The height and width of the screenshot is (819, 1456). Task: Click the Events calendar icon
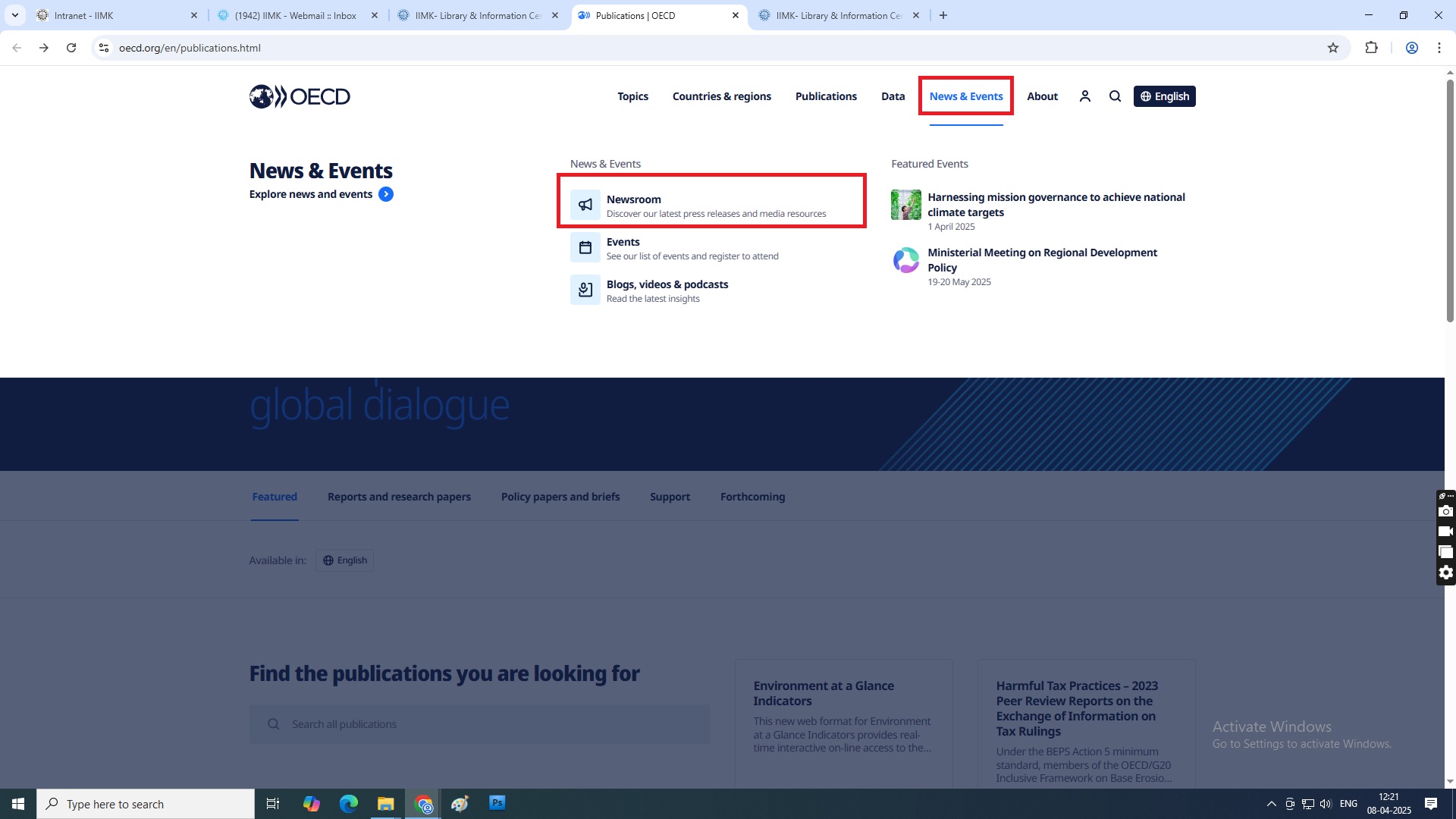point(585,247)
